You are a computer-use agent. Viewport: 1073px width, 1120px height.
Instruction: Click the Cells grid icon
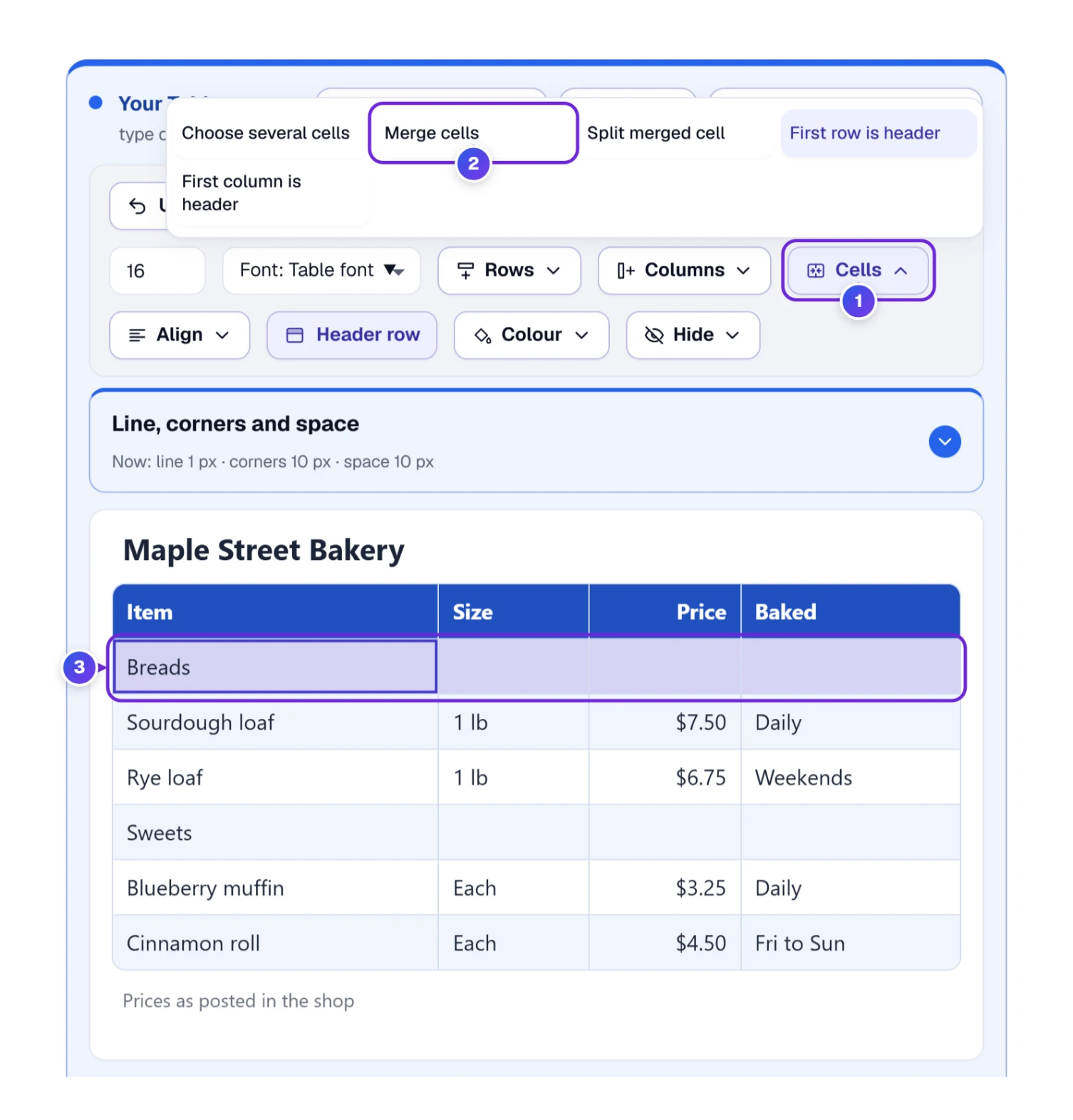816,271
